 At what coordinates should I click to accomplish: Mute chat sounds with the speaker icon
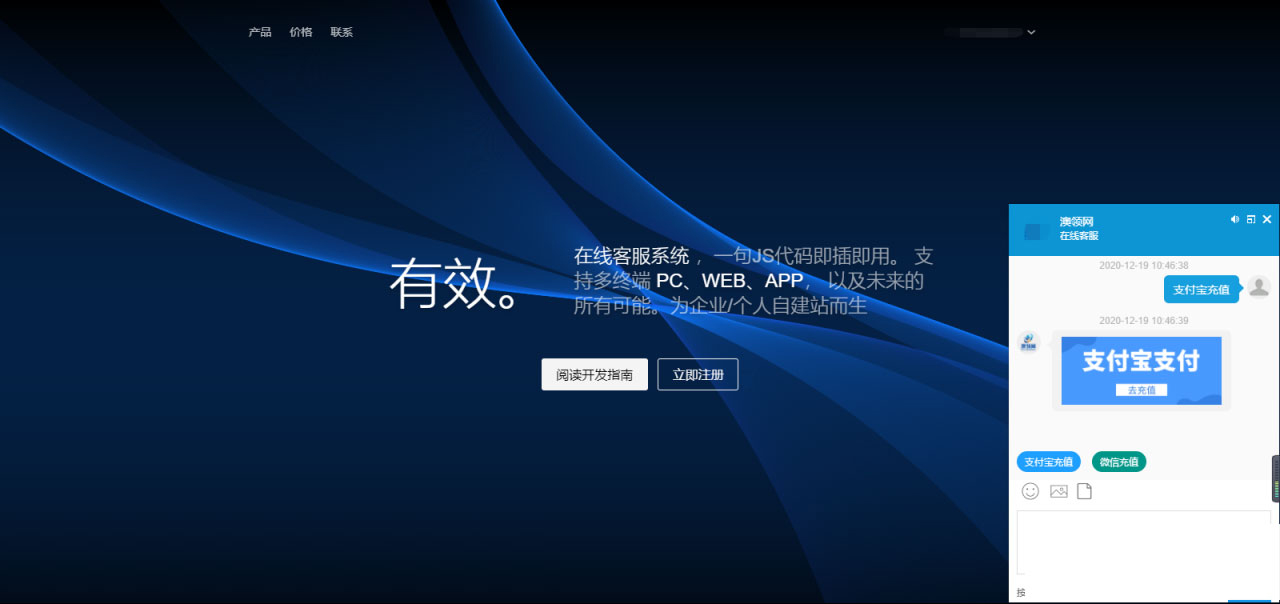(1234, 219)
